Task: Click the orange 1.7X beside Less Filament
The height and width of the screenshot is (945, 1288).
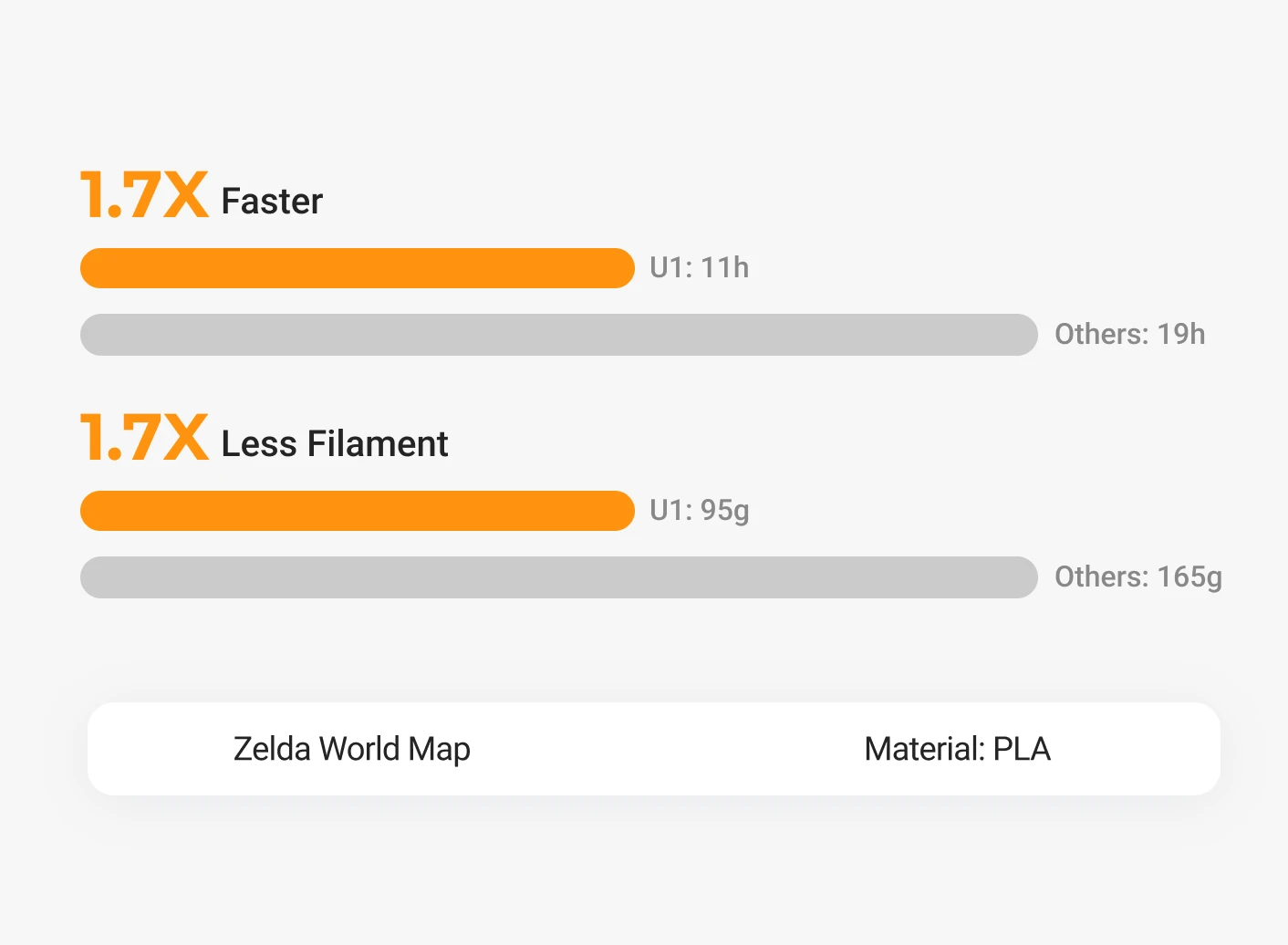Action: 144,438
